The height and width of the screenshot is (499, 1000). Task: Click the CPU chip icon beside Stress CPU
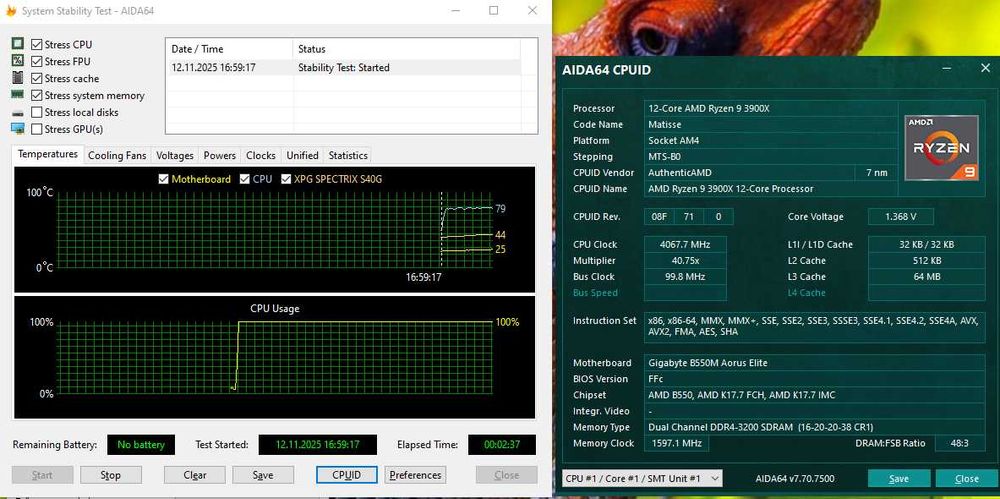tap(18, 44)
